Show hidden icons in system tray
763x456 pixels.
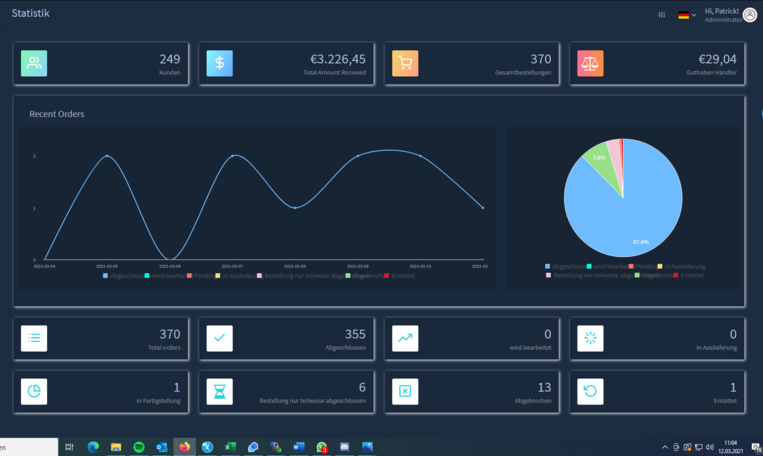[x=665, y=447]
